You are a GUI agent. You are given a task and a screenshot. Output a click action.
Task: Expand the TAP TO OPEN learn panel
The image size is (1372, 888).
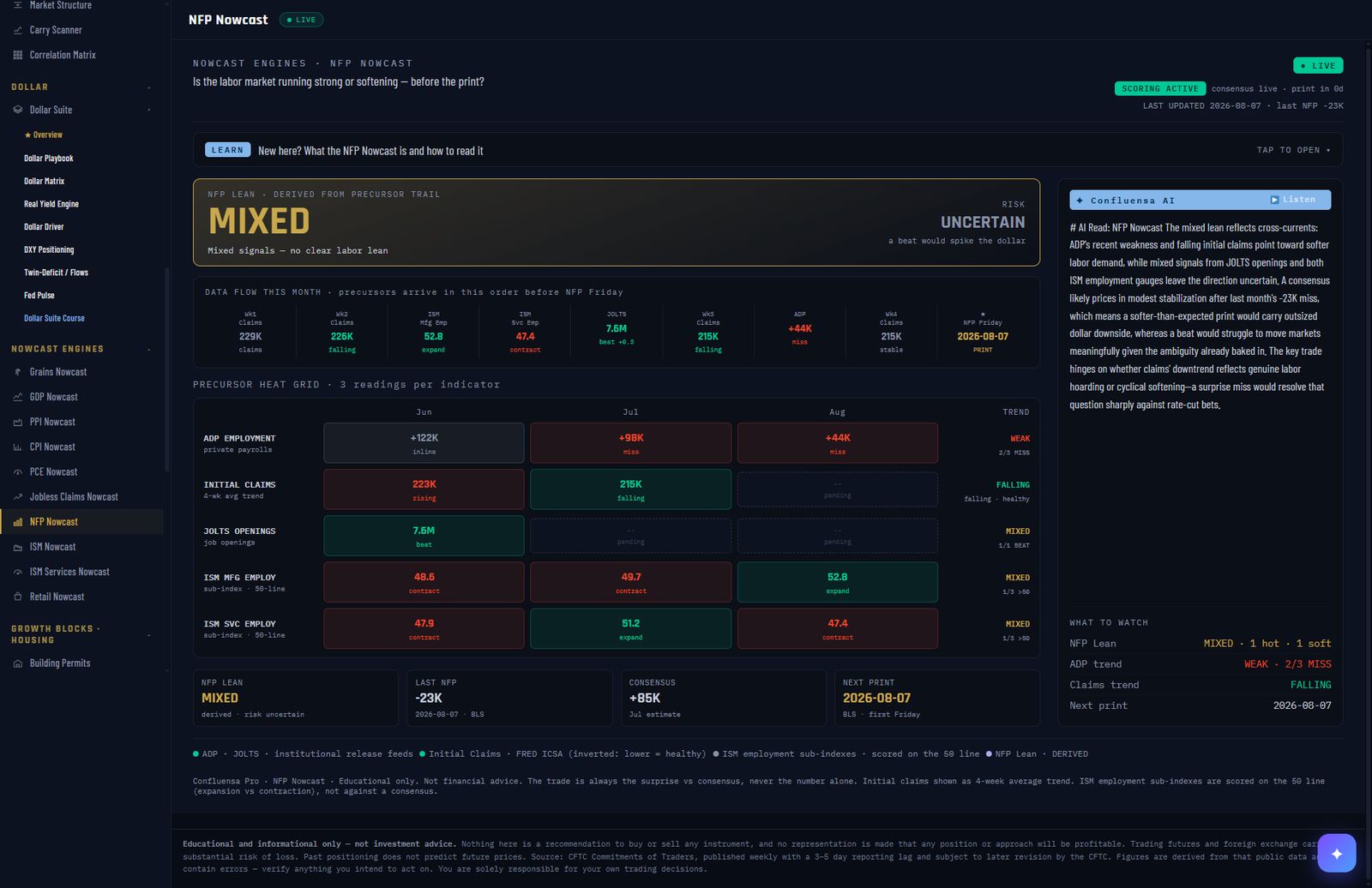tap(1294, 150)
